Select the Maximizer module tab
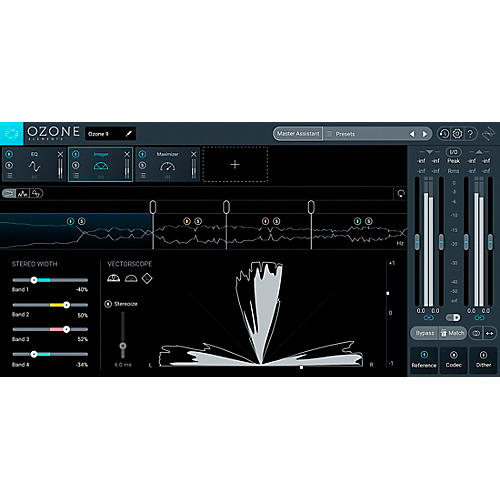Viewport: 500px width, 500px height. click(168, 164)
